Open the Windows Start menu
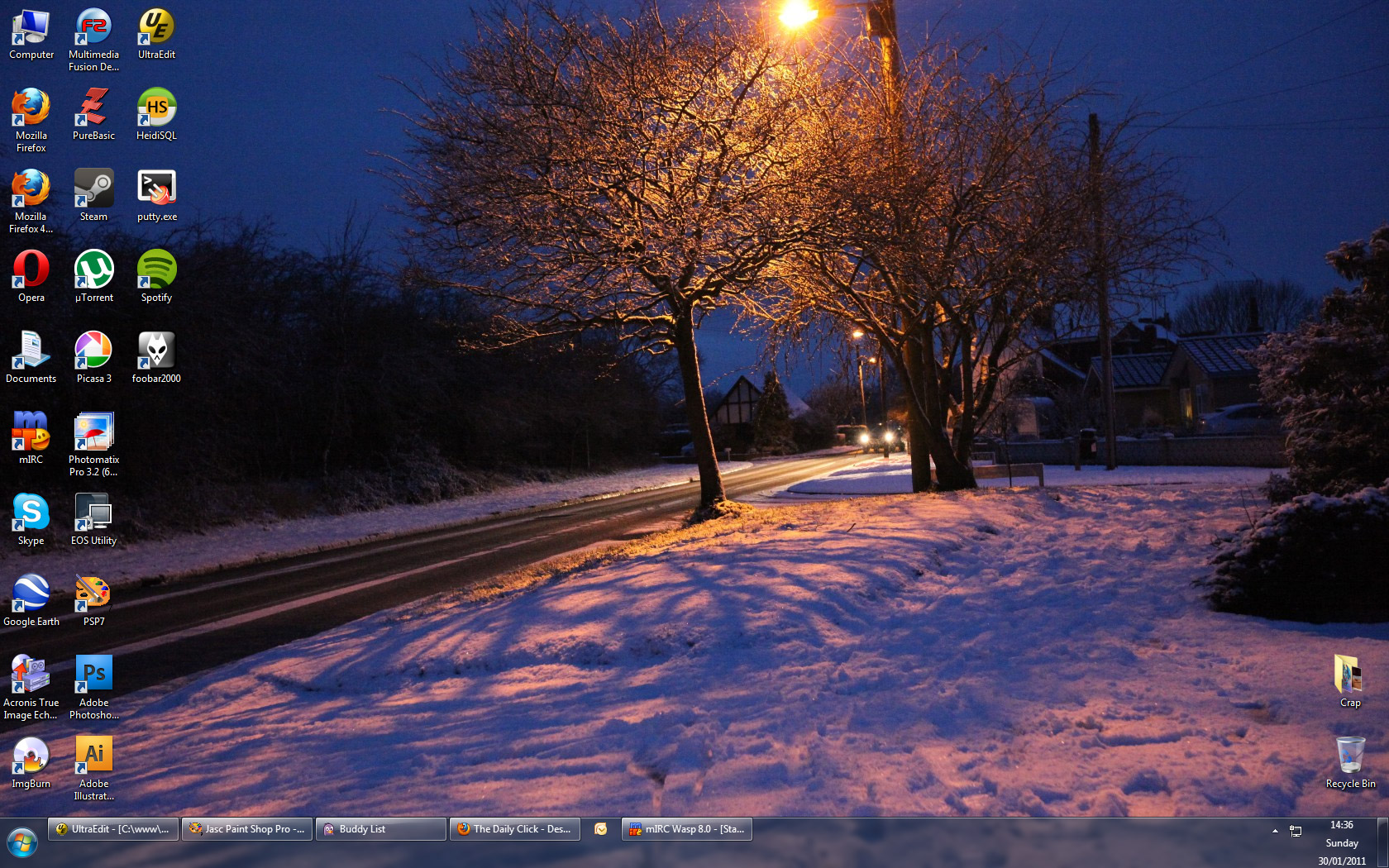The width and height of the screenshot is (1389, 868). pyautogui.click(x=22, y=843)
